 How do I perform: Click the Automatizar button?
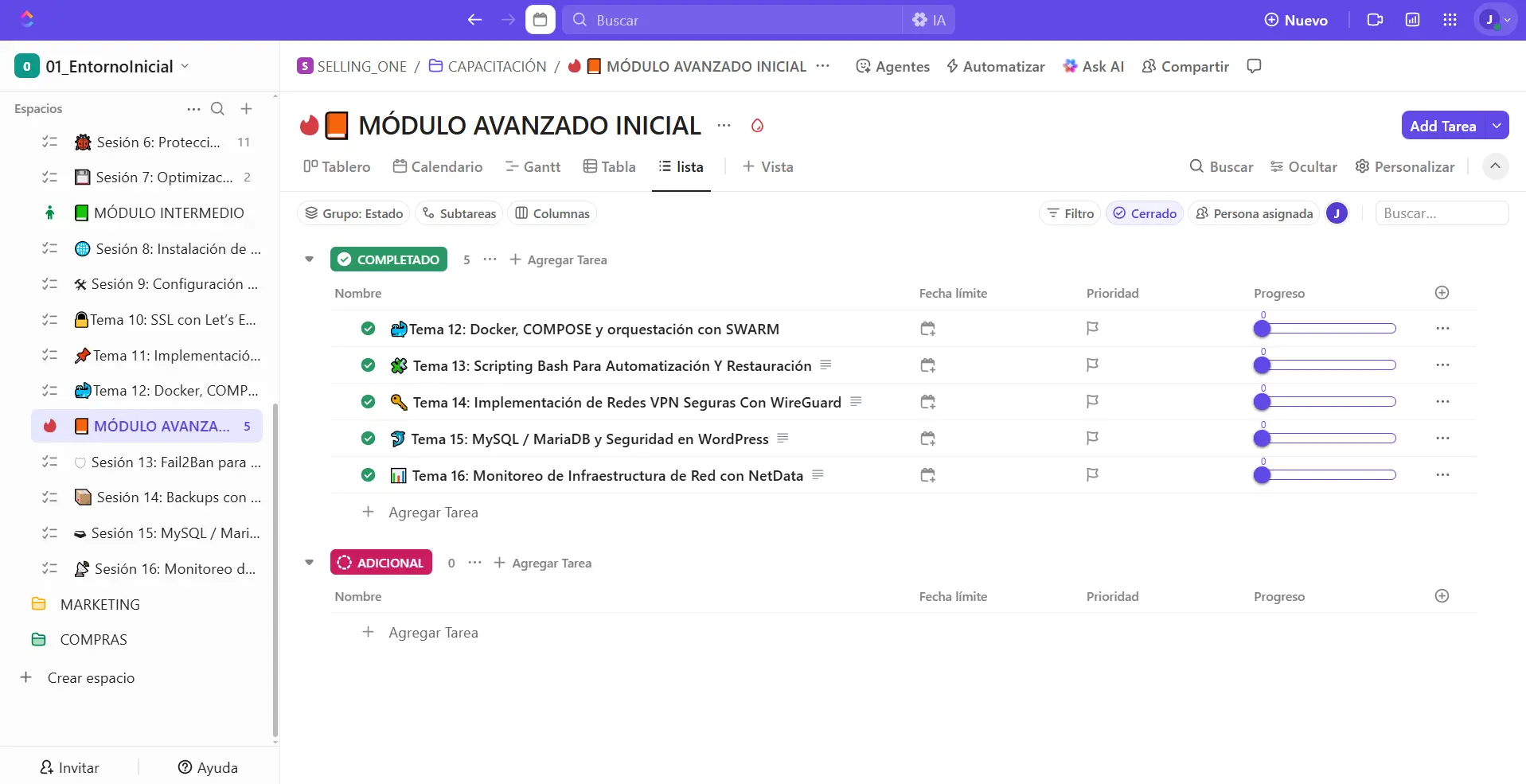(x=995, y=66)
